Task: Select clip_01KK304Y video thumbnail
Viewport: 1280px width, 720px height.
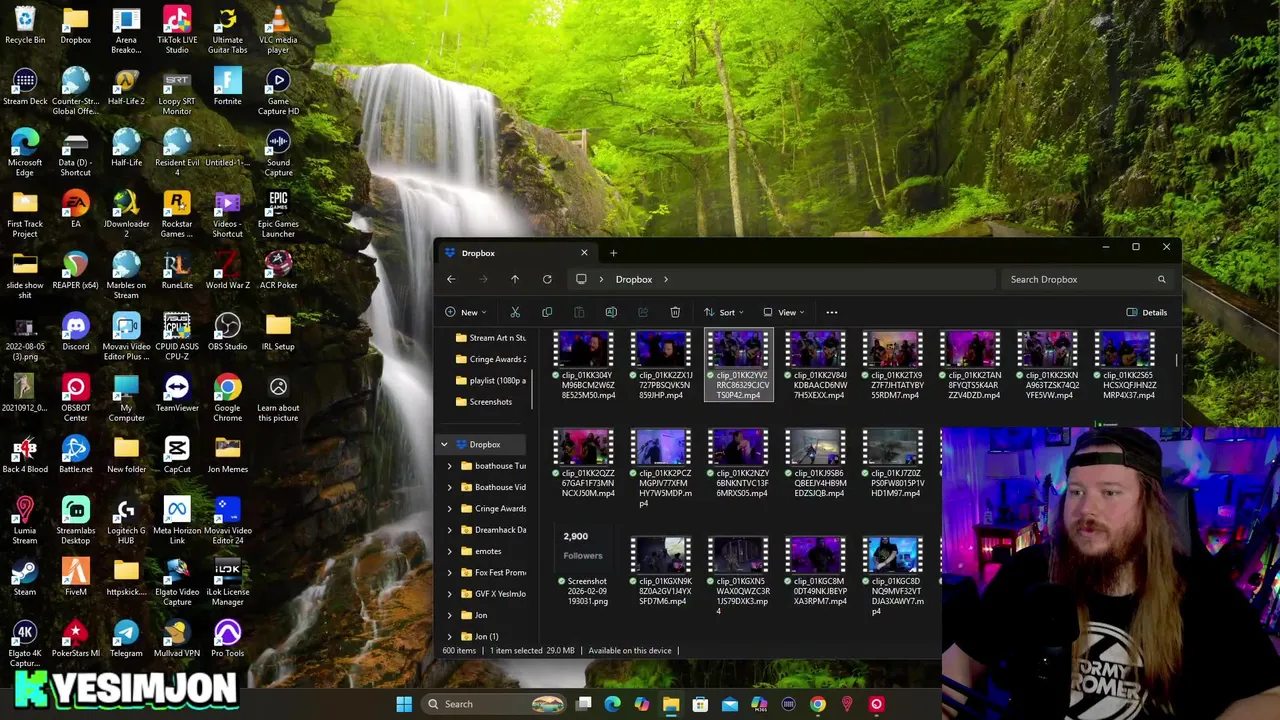Action: pyautogui.click(x=583, y=350)
